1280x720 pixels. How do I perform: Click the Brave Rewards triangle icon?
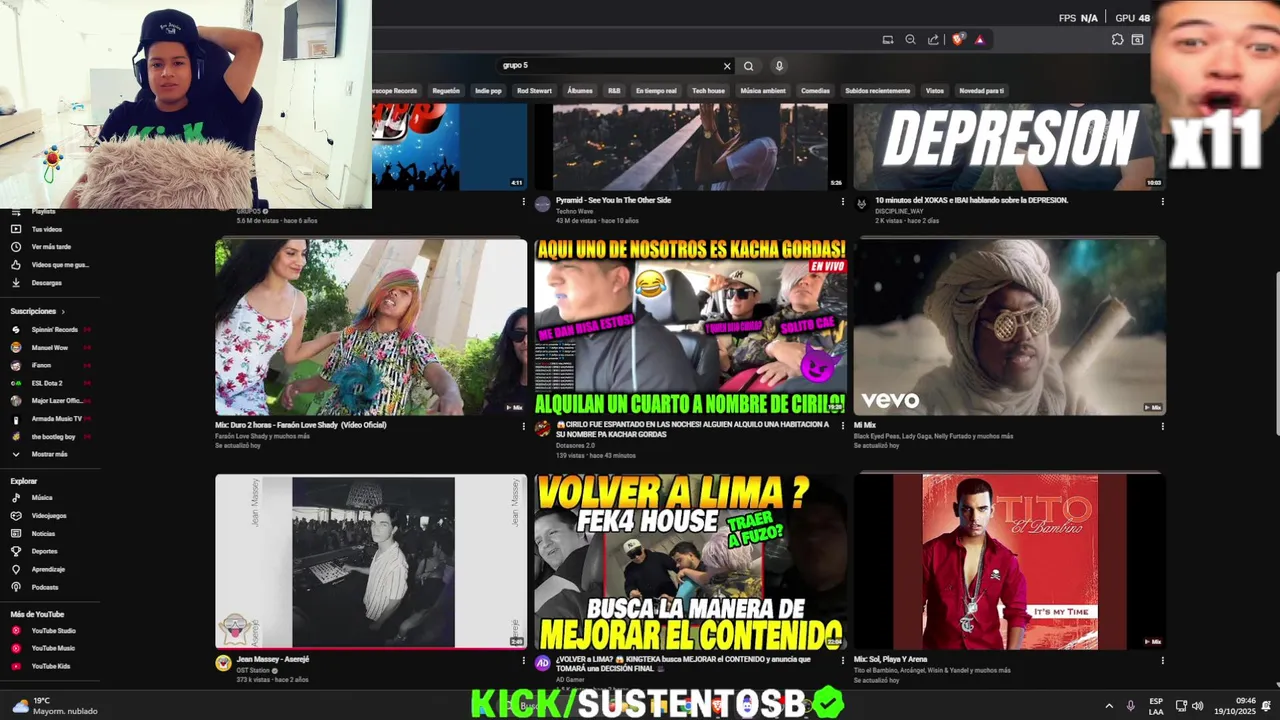[x=979, y=40]
